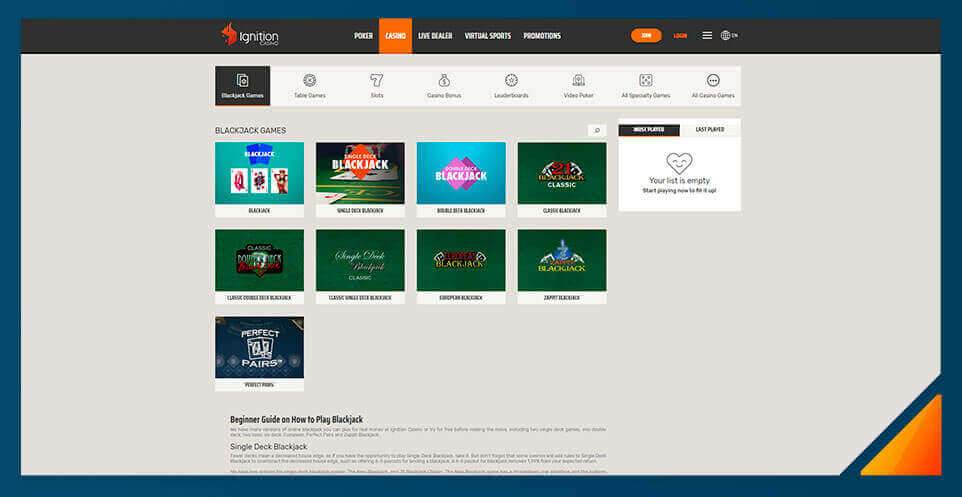Click the globe language icon
The height and width of the screenshot is (497, 962).
[x=725, y=36]
